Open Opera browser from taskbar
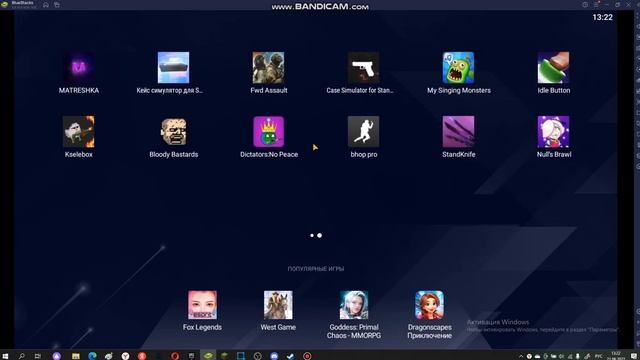The width and height of the screenshot is (640, 360). tap(175, 356)
